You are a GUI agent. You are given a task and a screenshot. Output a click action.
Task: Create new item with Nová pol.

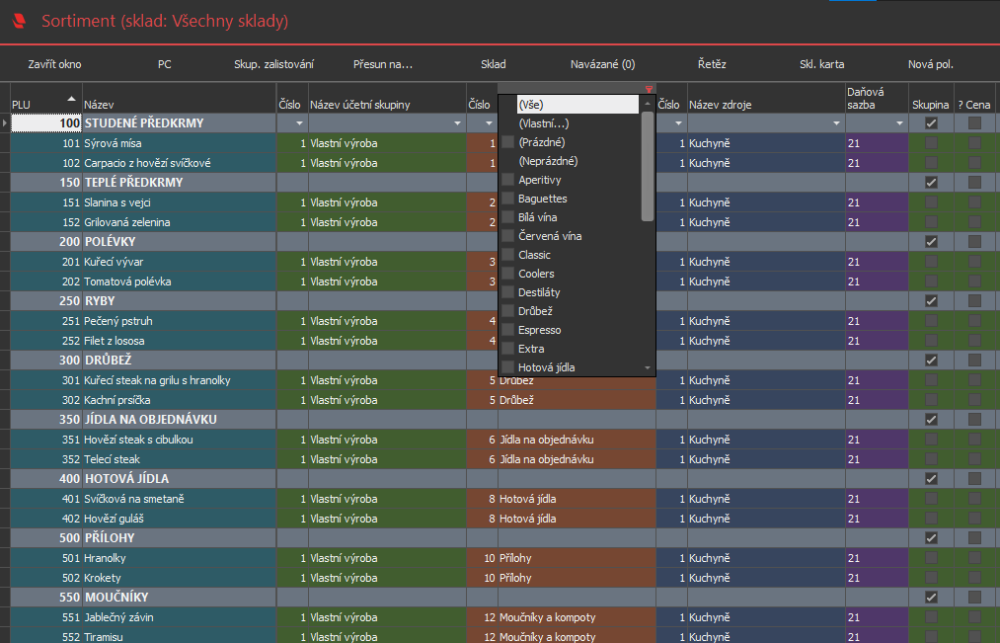click(930, 64)
